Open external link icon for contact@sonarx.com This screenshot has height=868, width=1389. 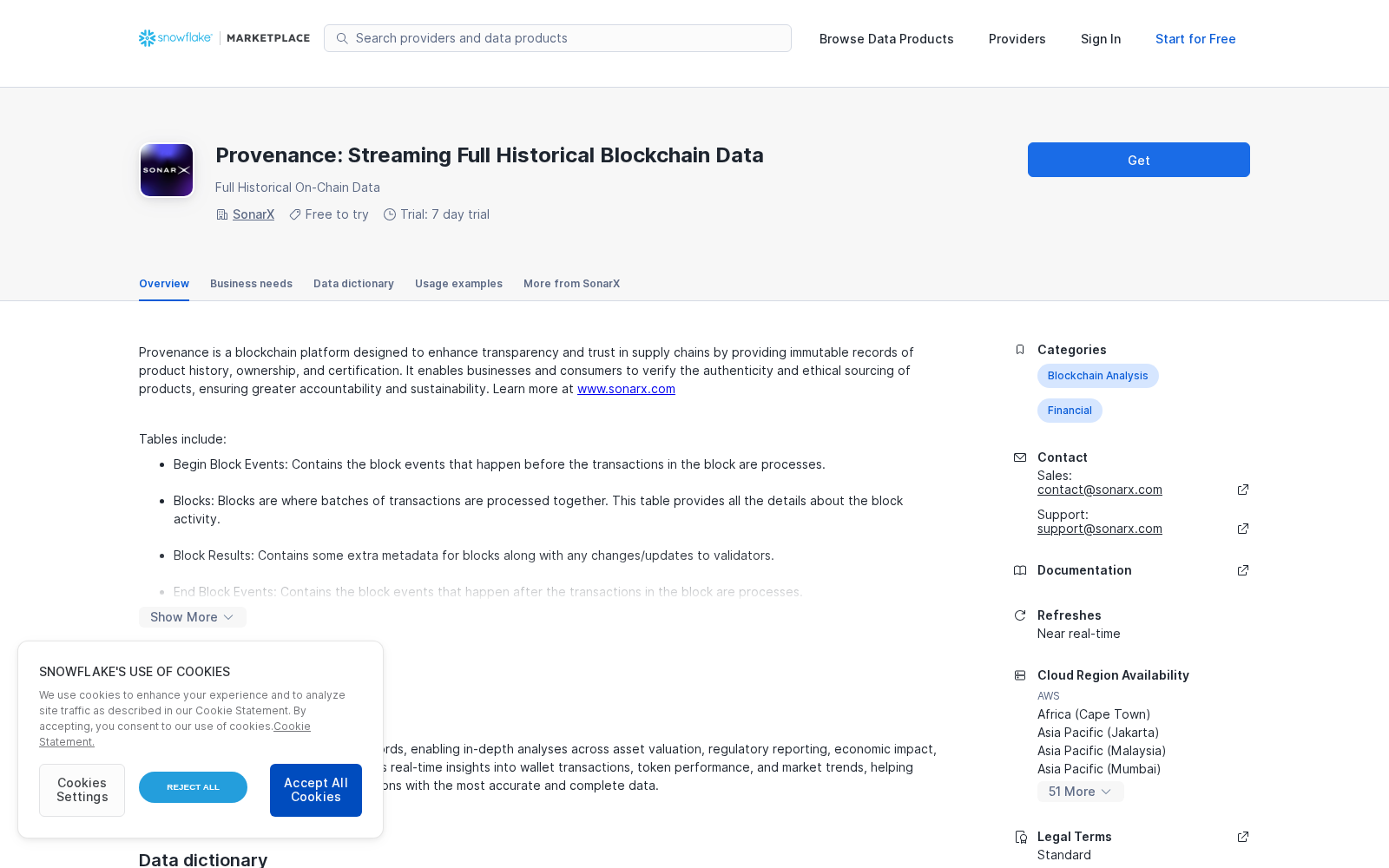click(x=1243, y=490)
